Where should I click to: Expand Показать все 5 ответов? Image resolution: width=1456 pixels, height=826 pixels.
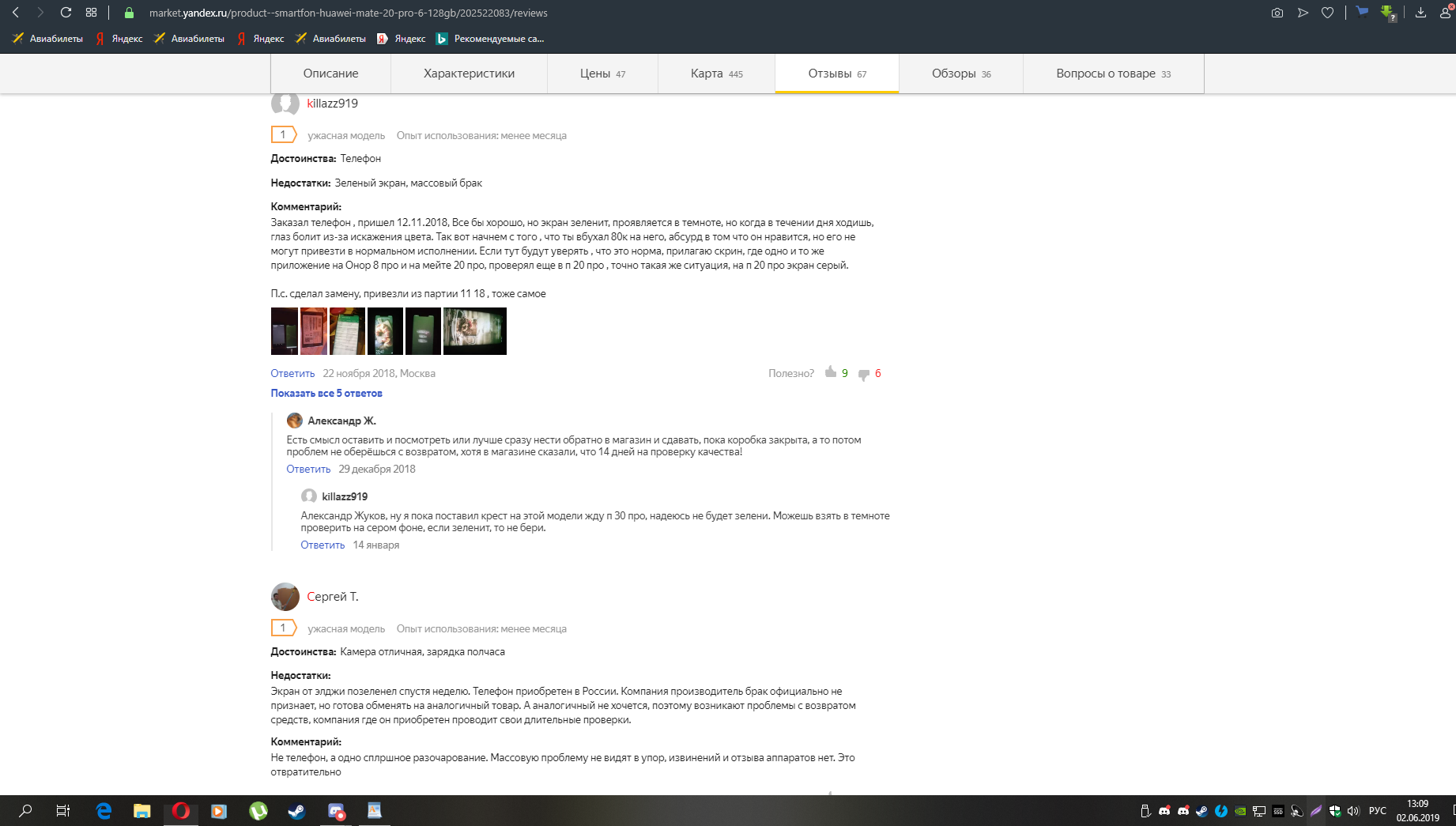[326, 393]
